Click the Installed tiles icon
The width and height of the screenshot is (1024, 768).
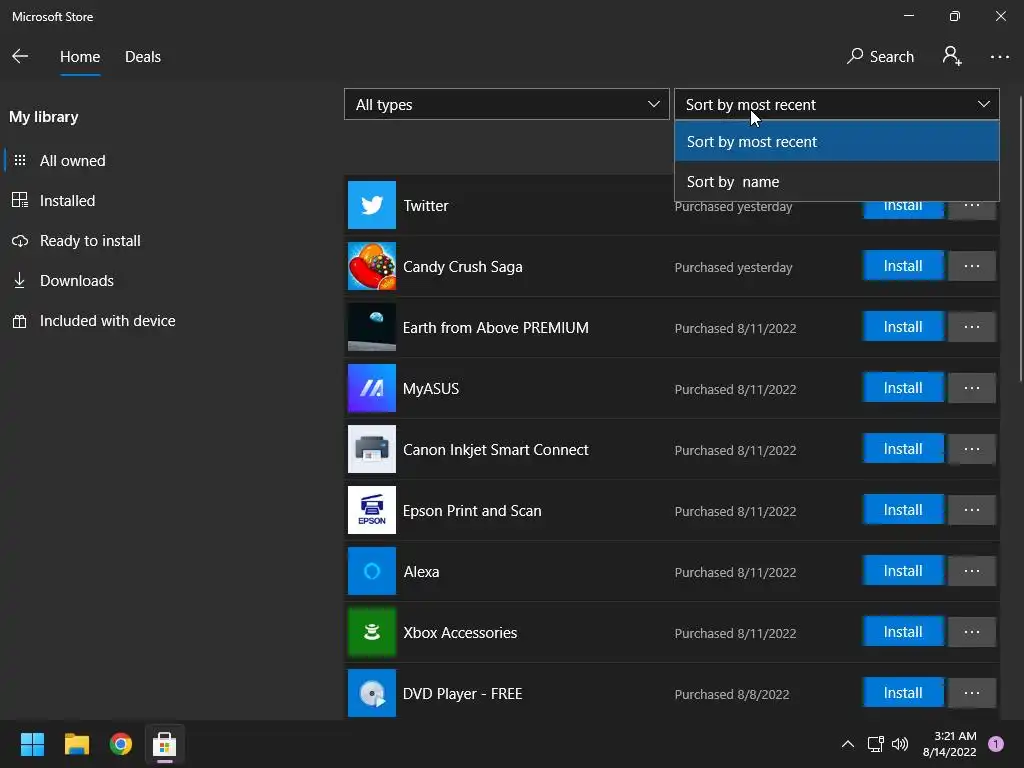click(x=20, y=200)
